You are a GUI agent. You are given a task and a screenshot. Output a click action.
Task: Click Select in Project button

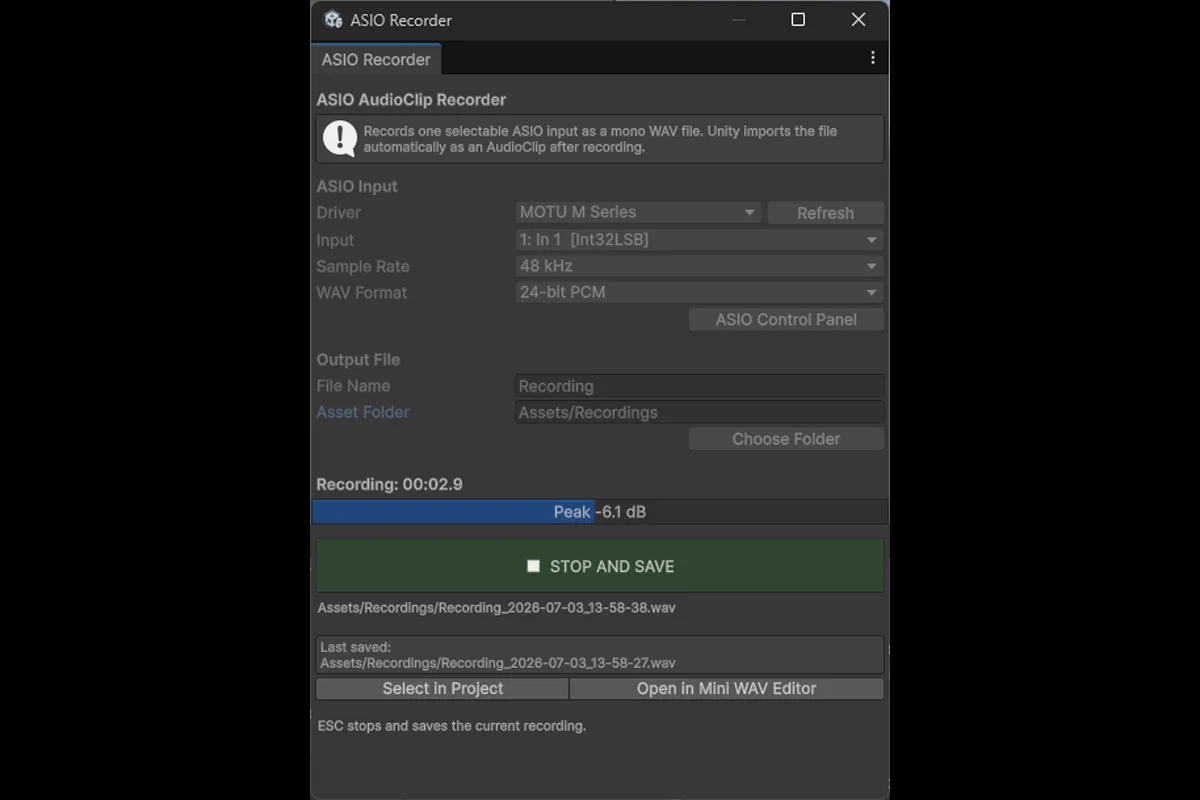(443, 689)
